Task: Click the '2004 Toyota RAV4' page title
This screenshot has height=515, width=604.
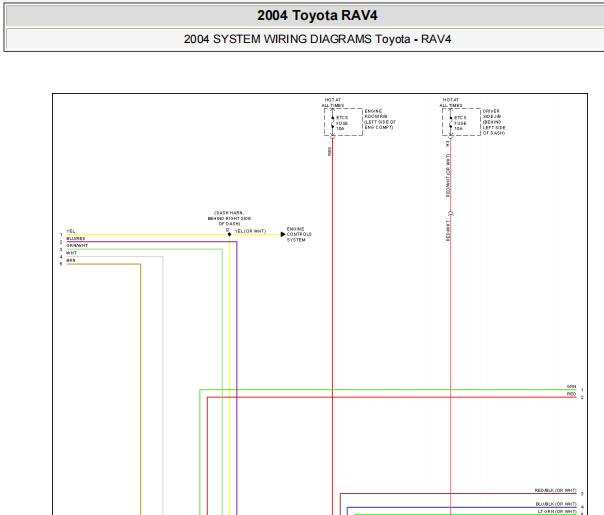Action: pos(317,16)
